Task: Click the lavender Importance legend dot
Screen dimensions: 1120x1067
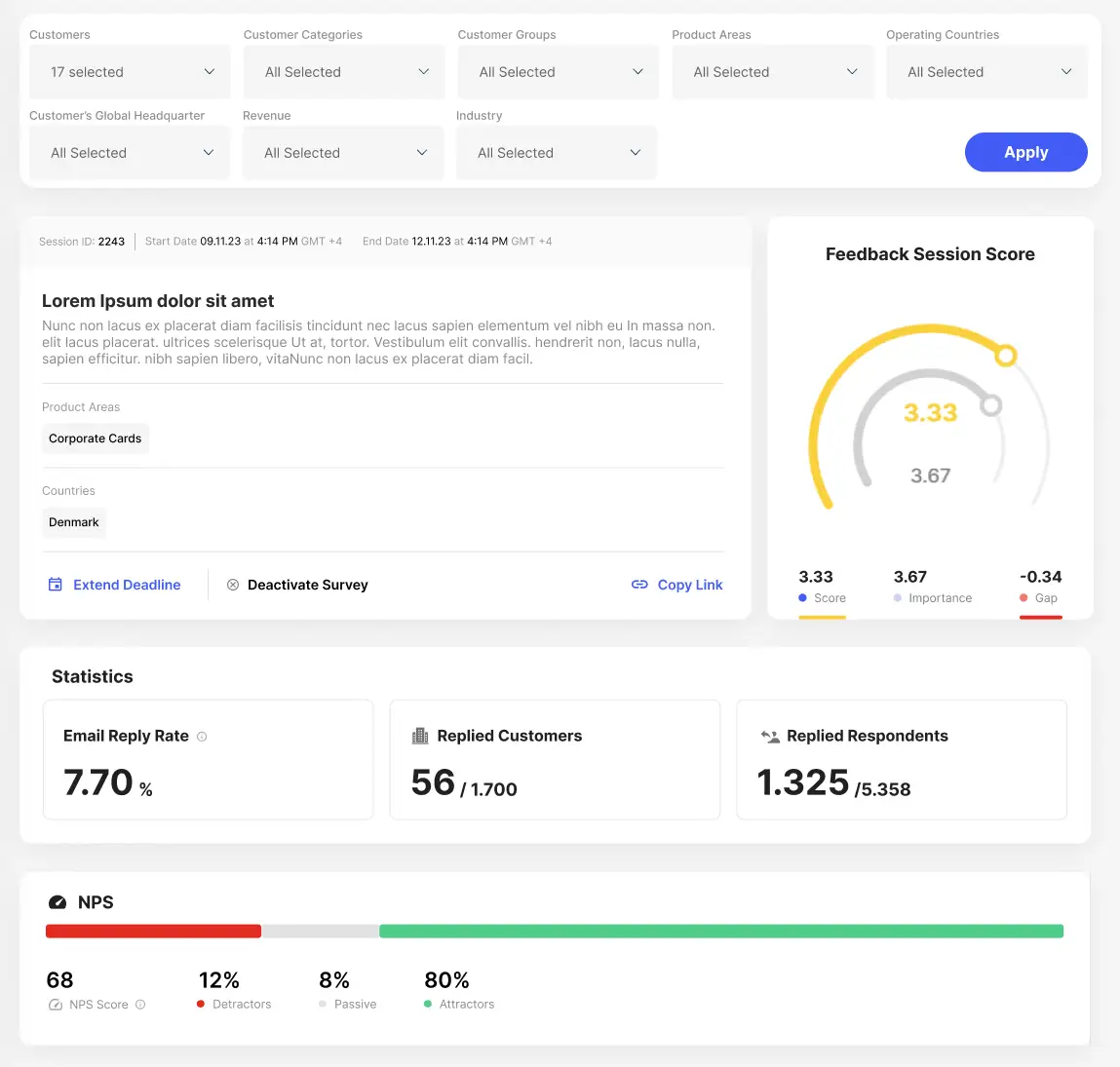Action: point(898,597)
